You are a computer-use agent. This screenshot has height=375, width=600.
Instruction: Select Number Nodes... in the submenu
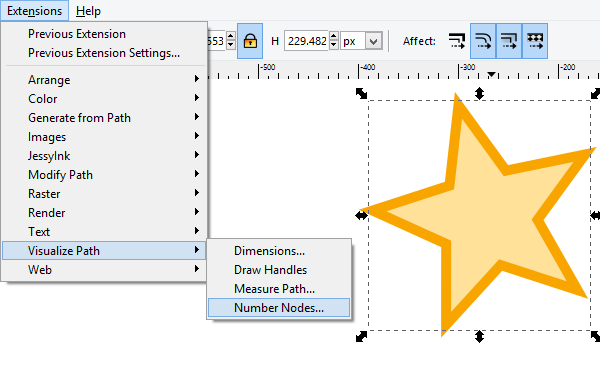point(279,308)
